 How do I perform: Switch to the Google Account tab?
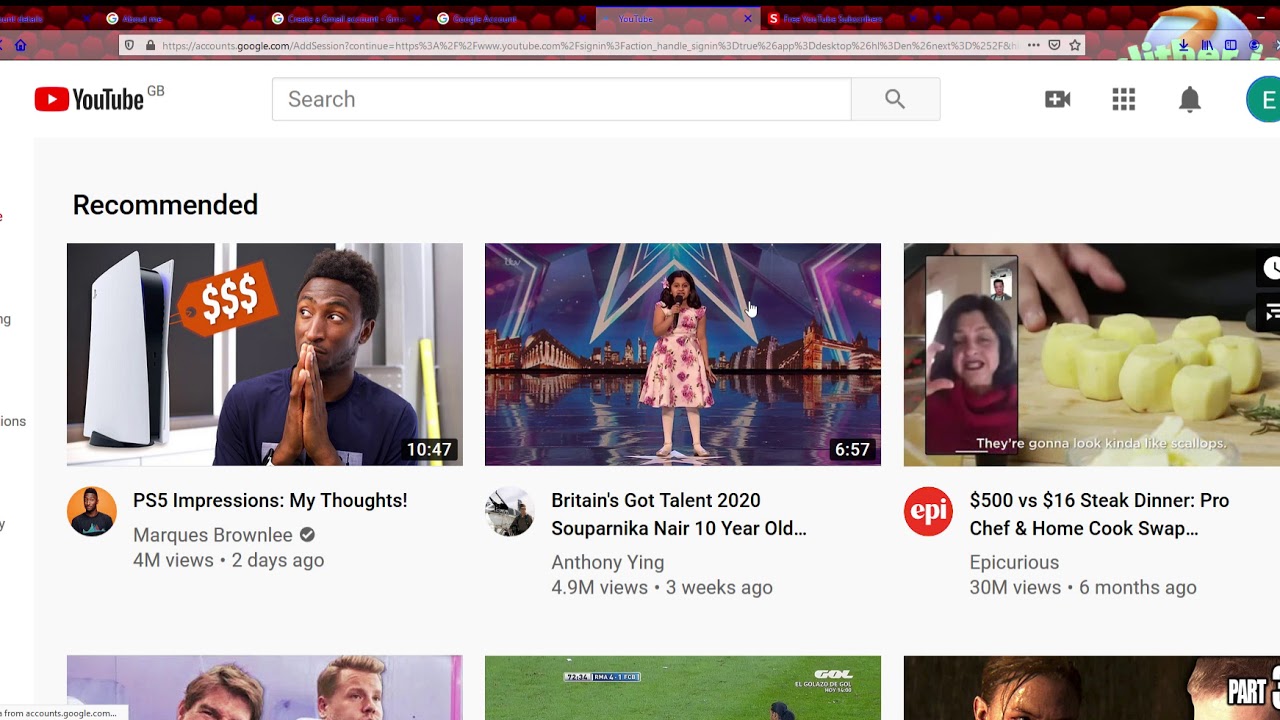pos(510,18)
